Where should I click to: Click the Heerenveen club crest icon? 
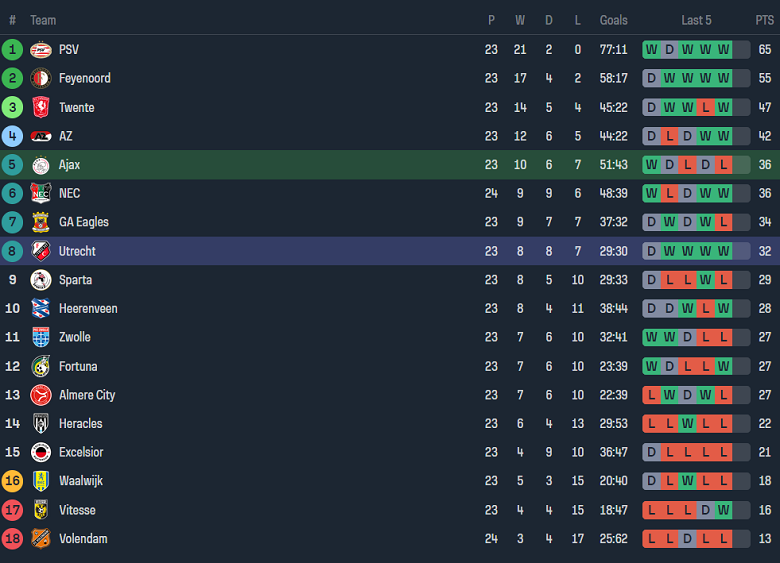coord(41,309)
